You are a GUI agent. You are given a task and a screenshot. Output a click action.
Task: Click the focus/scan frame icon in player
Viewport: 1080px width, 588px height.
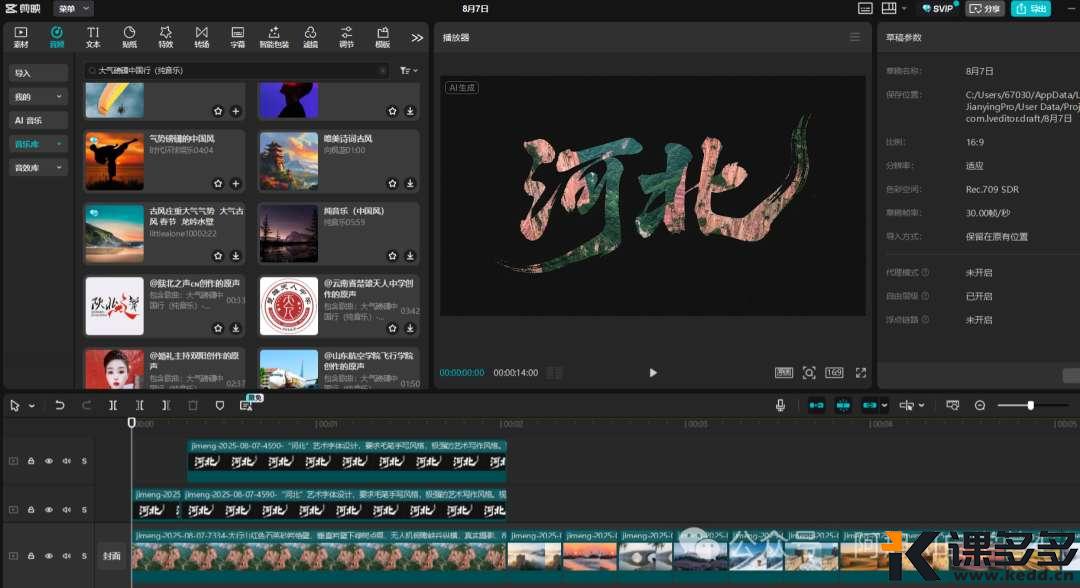[x=809, y=372]
